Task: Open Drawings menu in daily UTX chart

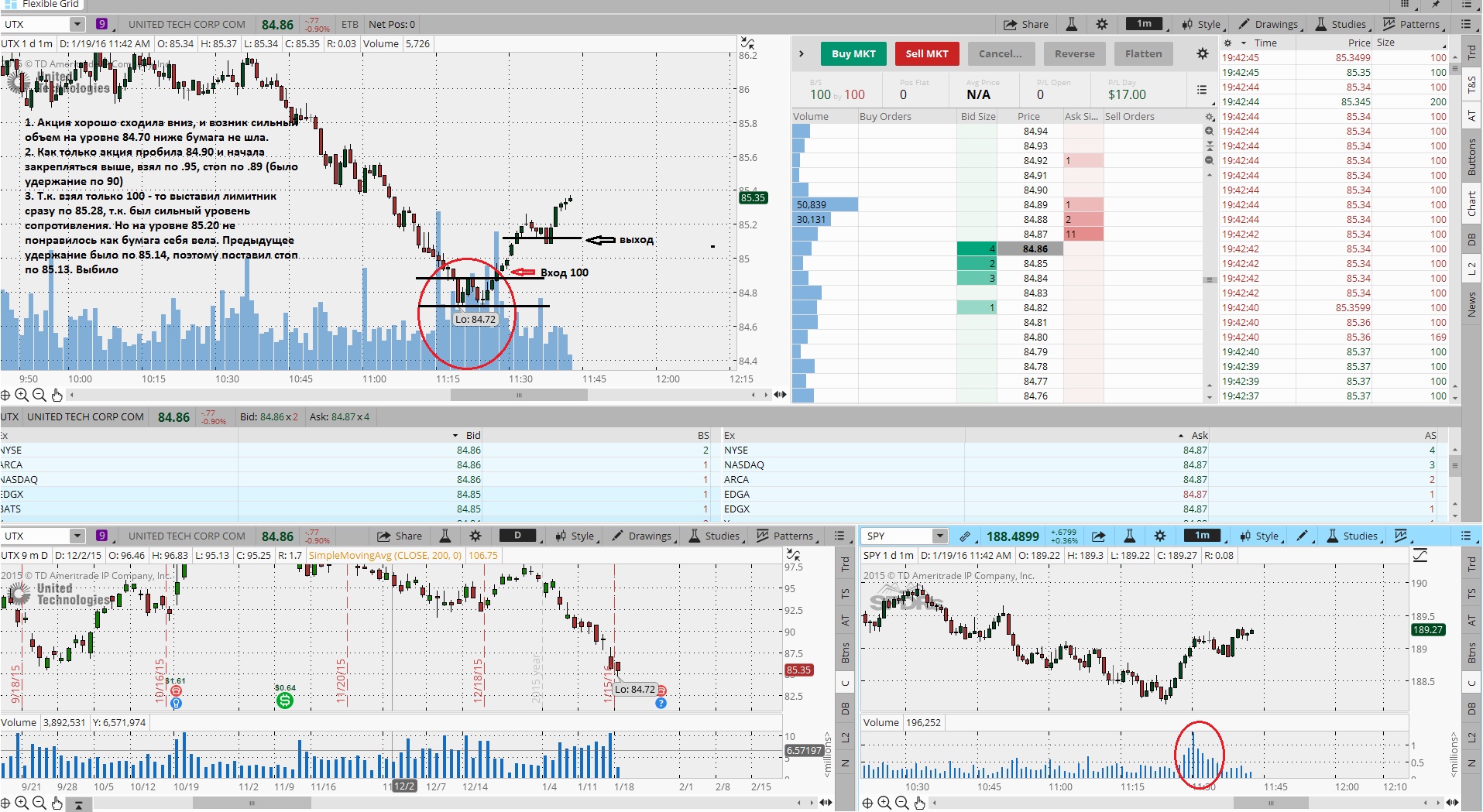Action: click(644, 536)
